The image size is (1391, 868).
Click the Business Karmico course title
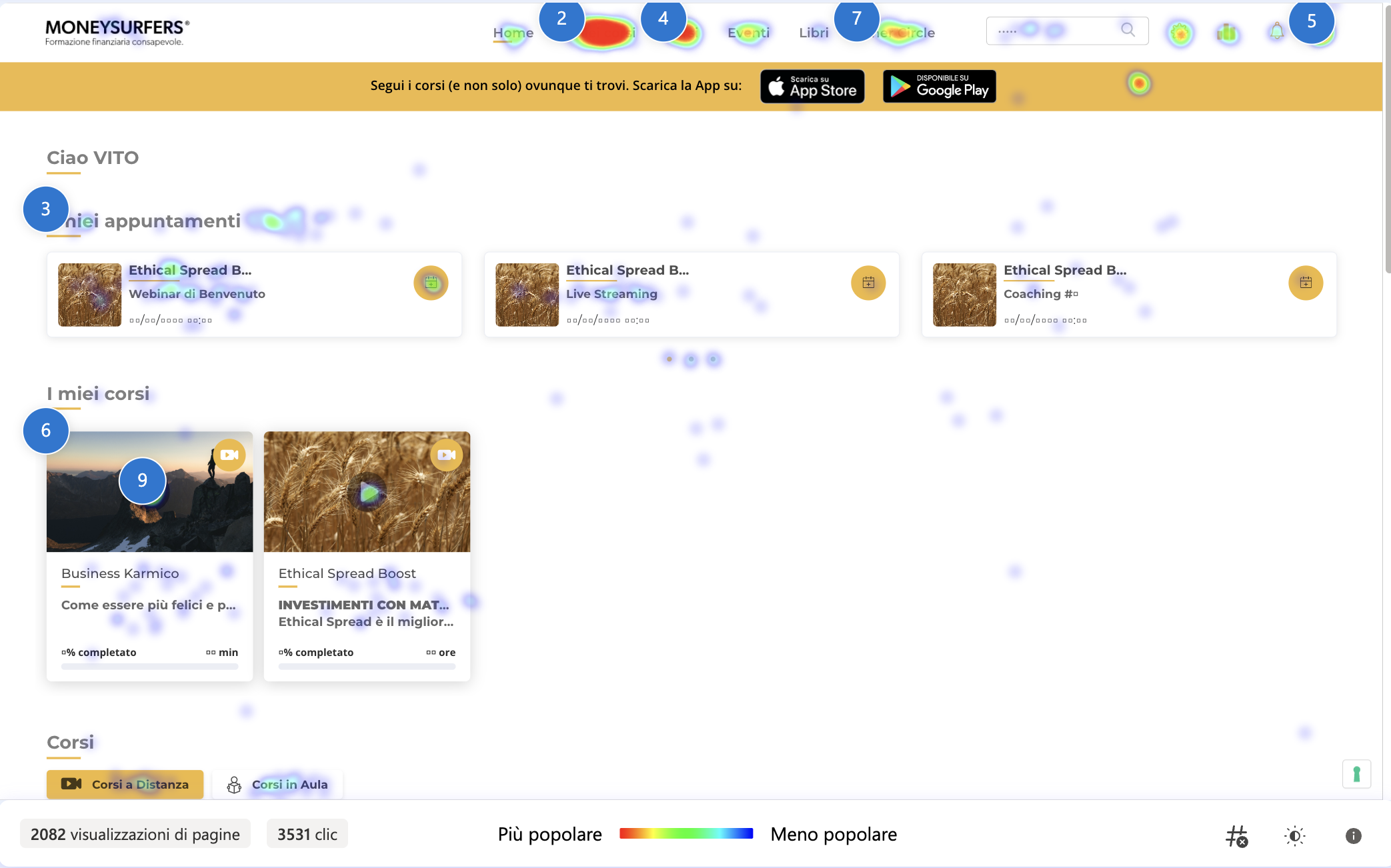pyautogui.click(x=120, y=573)
